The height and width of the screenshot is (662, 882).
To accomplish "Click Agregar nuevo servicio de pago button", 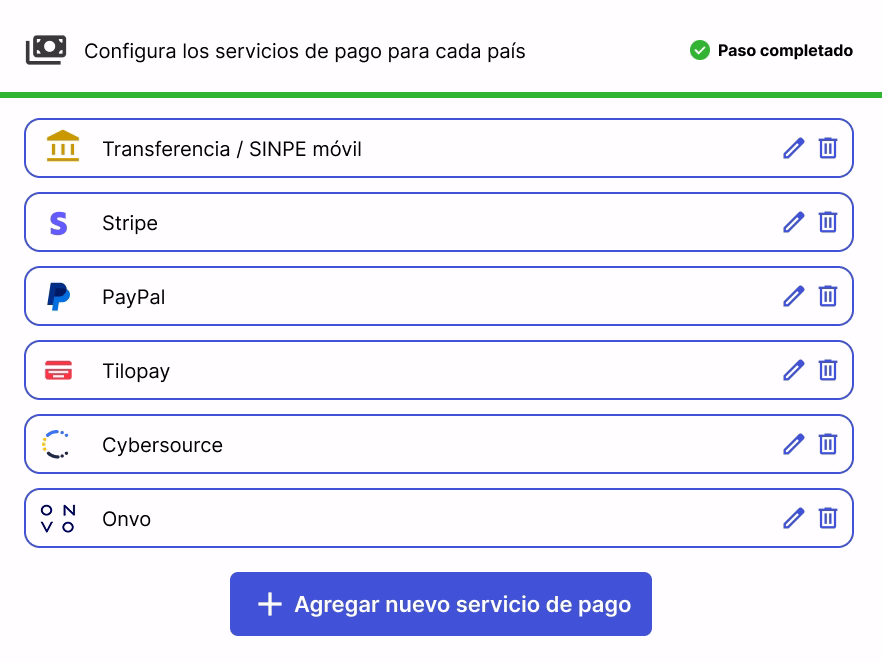I will tap(441, 604).
